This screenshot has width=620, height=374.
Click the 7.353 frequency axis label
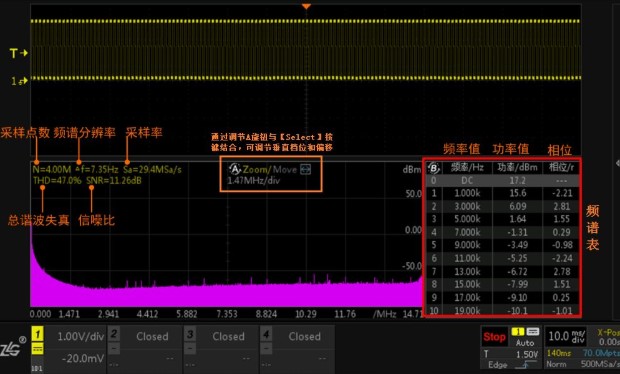tap(227, 314)
